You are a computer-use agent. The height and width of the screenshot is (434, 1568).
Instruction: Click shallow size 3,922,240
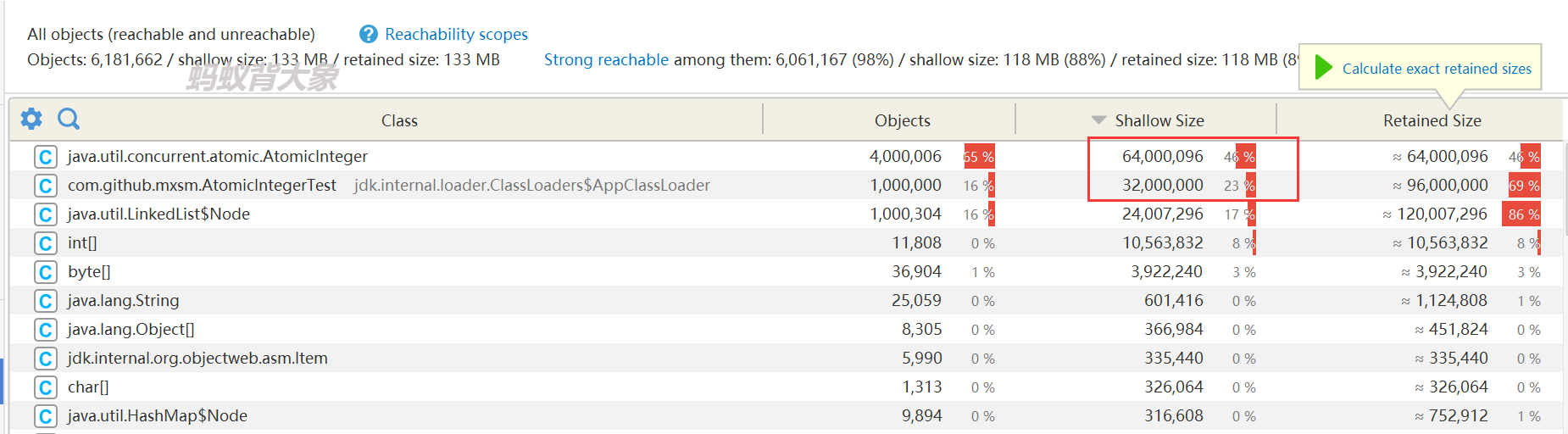pyautogui.click(x=1166, y=271)
